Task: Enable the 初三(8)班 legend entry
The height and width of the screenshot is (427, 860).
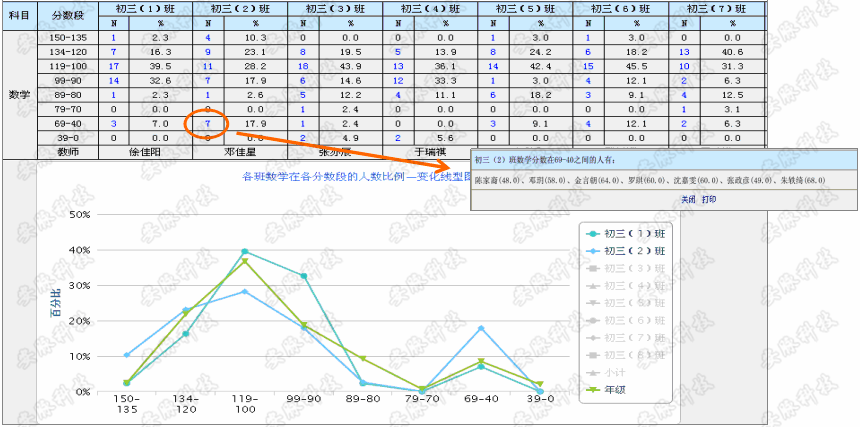Action: pos(628,355)
